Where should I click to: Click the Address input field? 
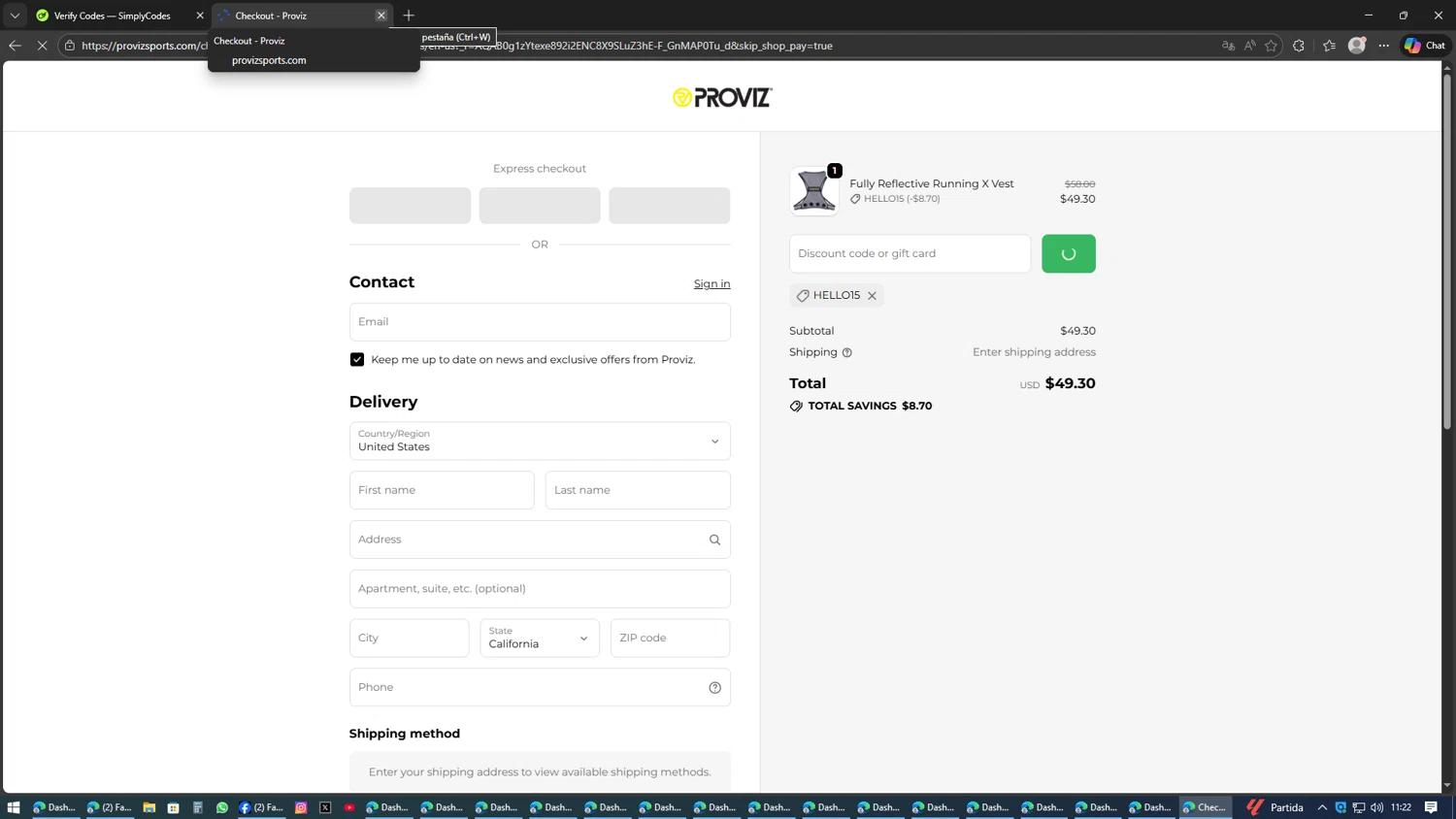(x=540, y=540)
